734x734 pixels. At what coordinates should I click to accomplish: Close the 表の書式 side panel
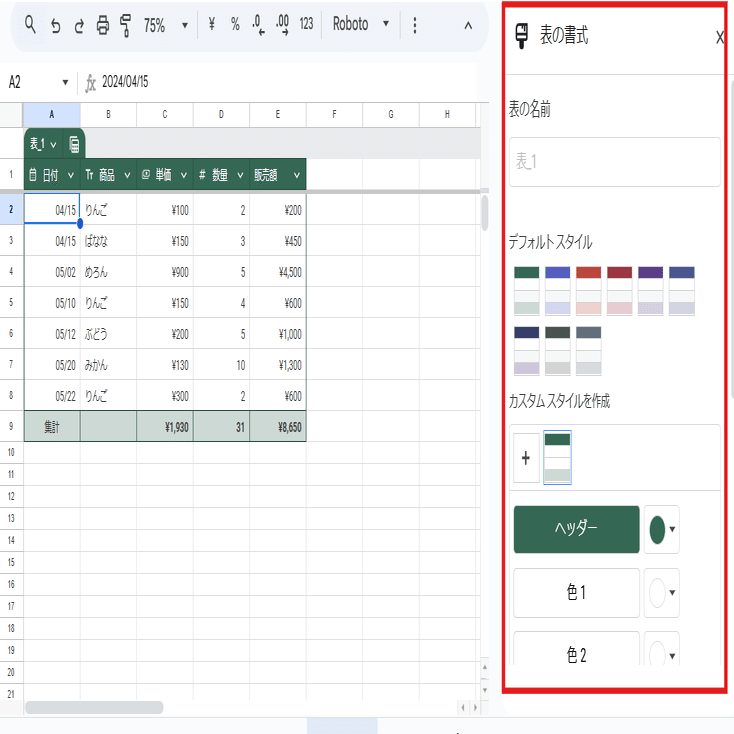tap(719, 37)
